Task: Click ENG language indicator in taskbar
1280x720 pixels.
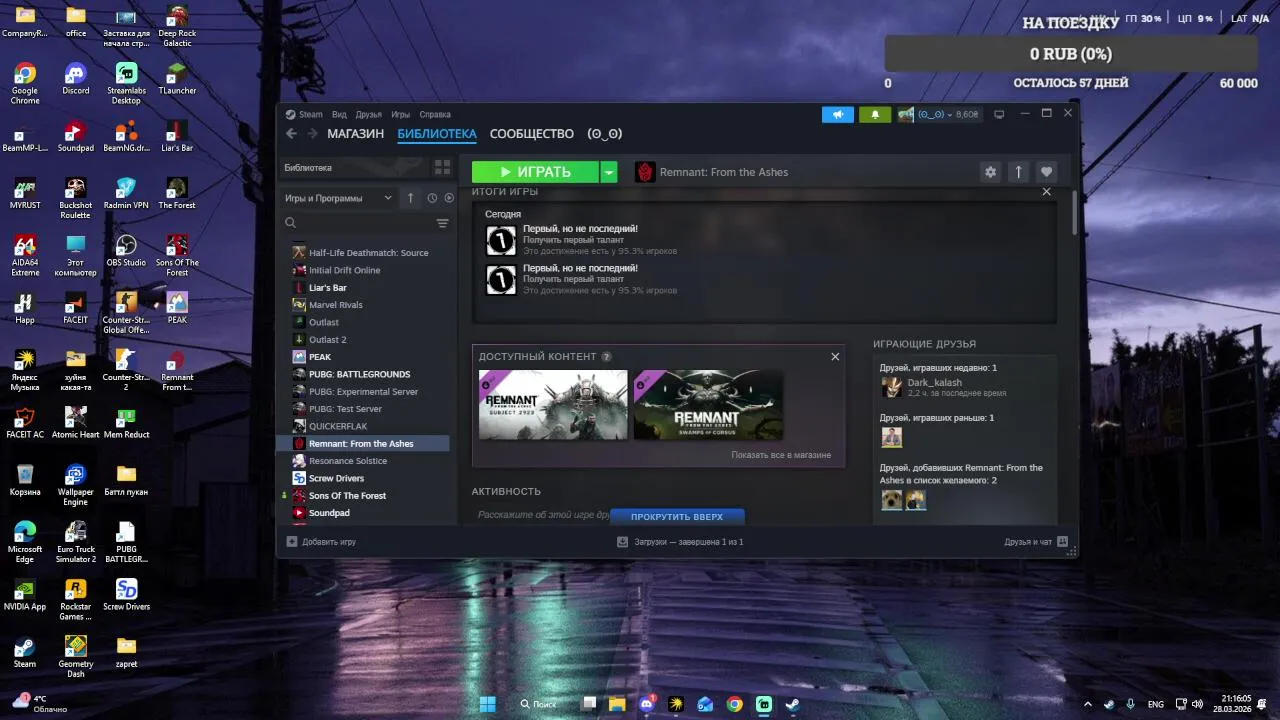Action: tap(1156, 704)
